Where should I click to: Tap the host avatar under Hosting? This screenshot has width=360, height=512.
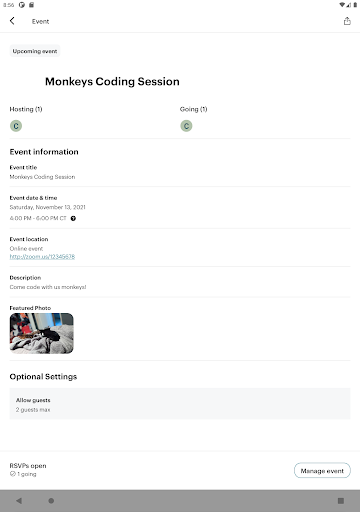coord(16,126)
